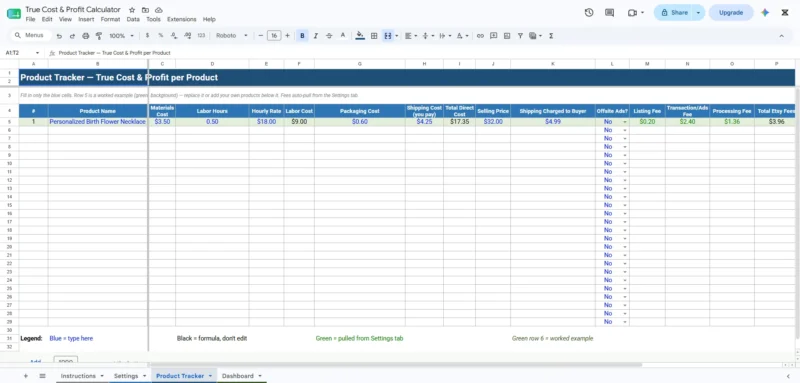Image resolution: width=800 pixels, height=383 pixels.
Task: Open the functions sigma menu
Action: coord(551,36)
